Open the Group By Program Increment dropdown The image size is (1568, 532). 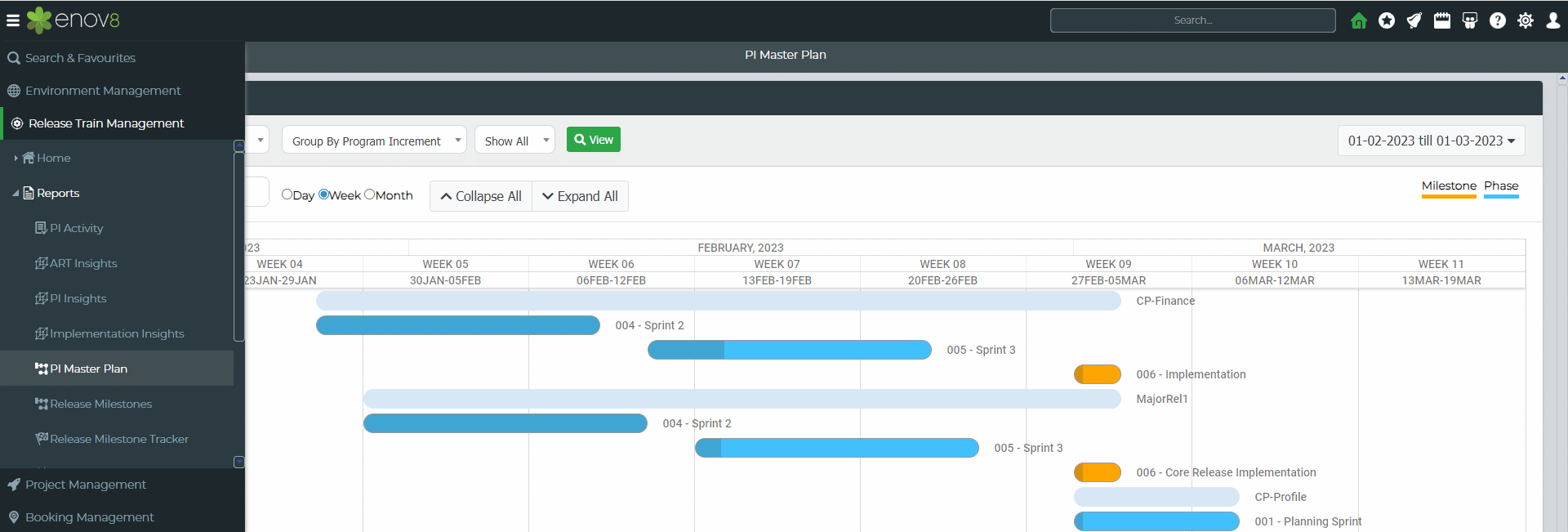pyautogui.click(x=374, y=141)
